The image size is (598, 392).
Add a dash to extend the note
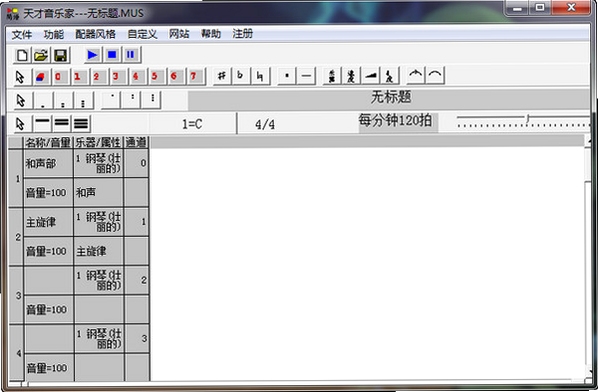pyautogui.click(x=306, y=76)
